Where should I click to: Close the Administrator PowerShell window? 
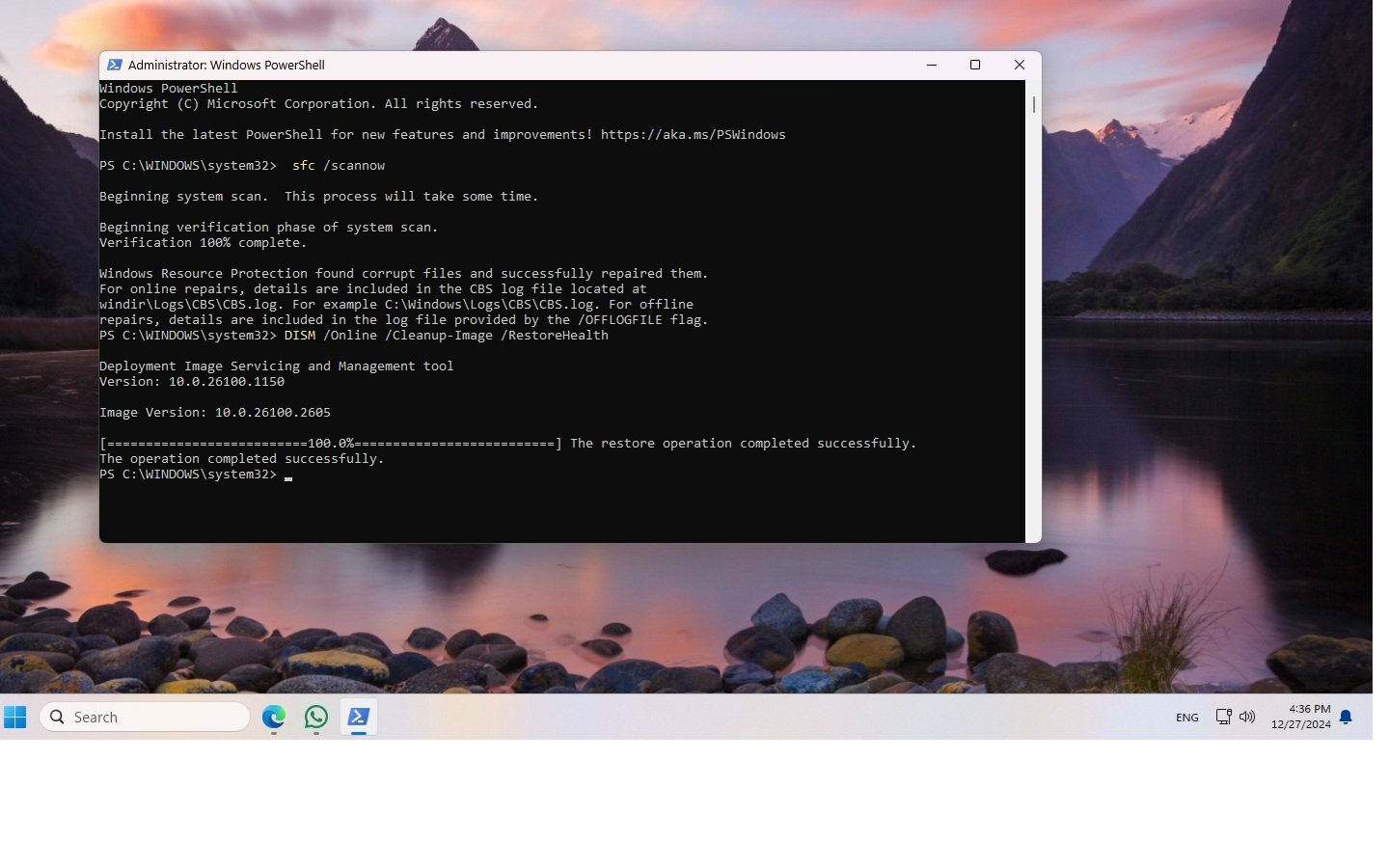(1020, 65)
